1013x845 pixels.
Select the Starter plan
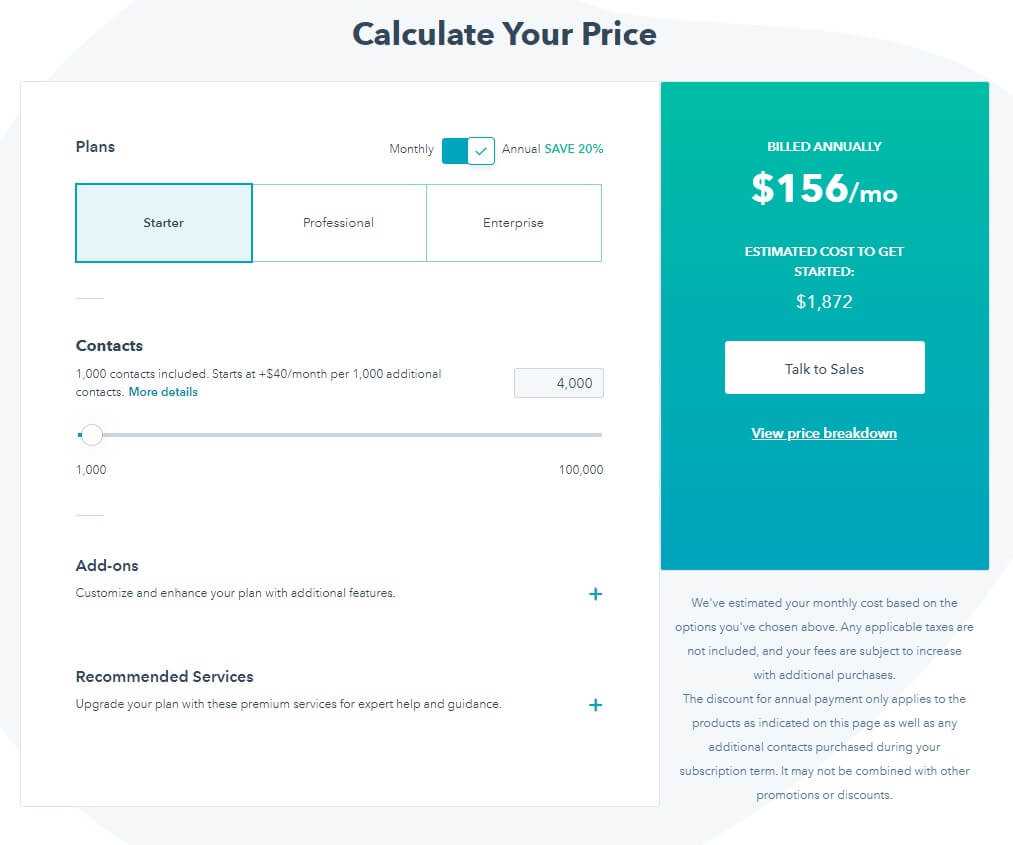coord(164,223)
